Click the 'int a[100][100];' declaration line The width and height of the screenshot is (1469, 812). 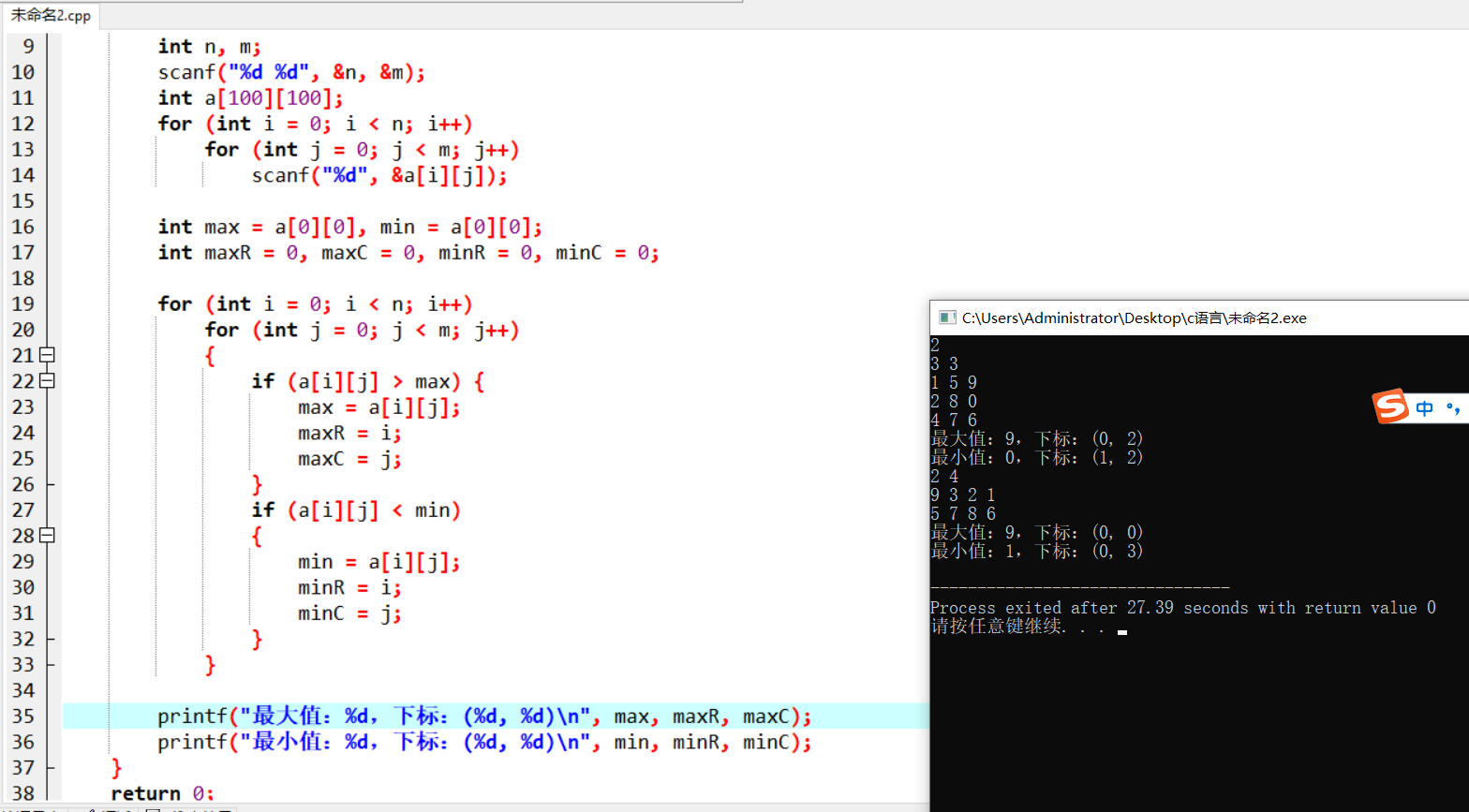click(x=250, y=98)
